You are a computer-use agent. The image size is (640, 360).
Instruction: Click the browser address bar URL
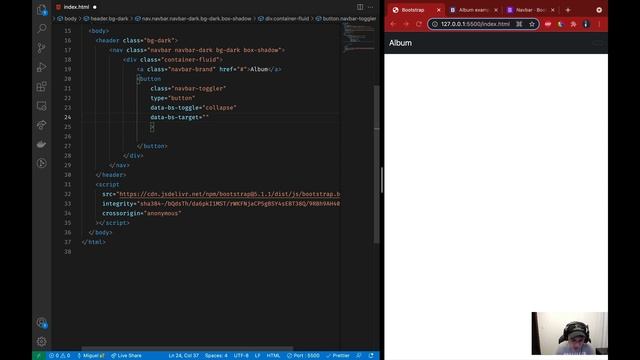tap(475, 24)
